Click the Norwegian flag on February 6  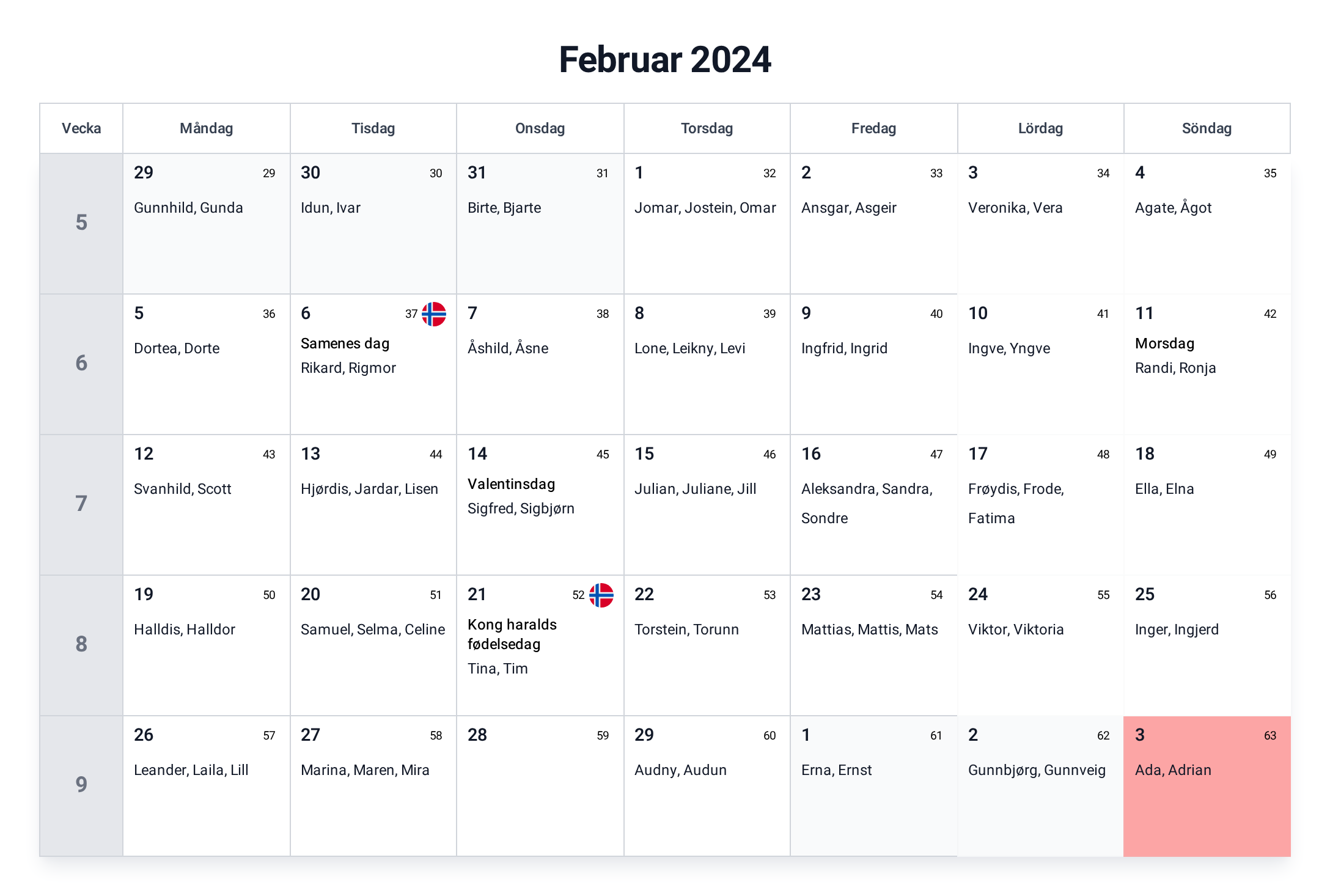(434, 314)
